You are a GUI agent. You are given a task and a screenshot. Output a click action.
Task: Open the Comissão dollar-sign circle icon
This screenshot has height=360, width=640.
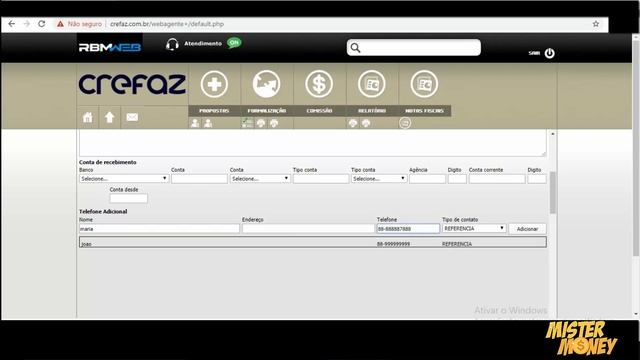(319, 84)
